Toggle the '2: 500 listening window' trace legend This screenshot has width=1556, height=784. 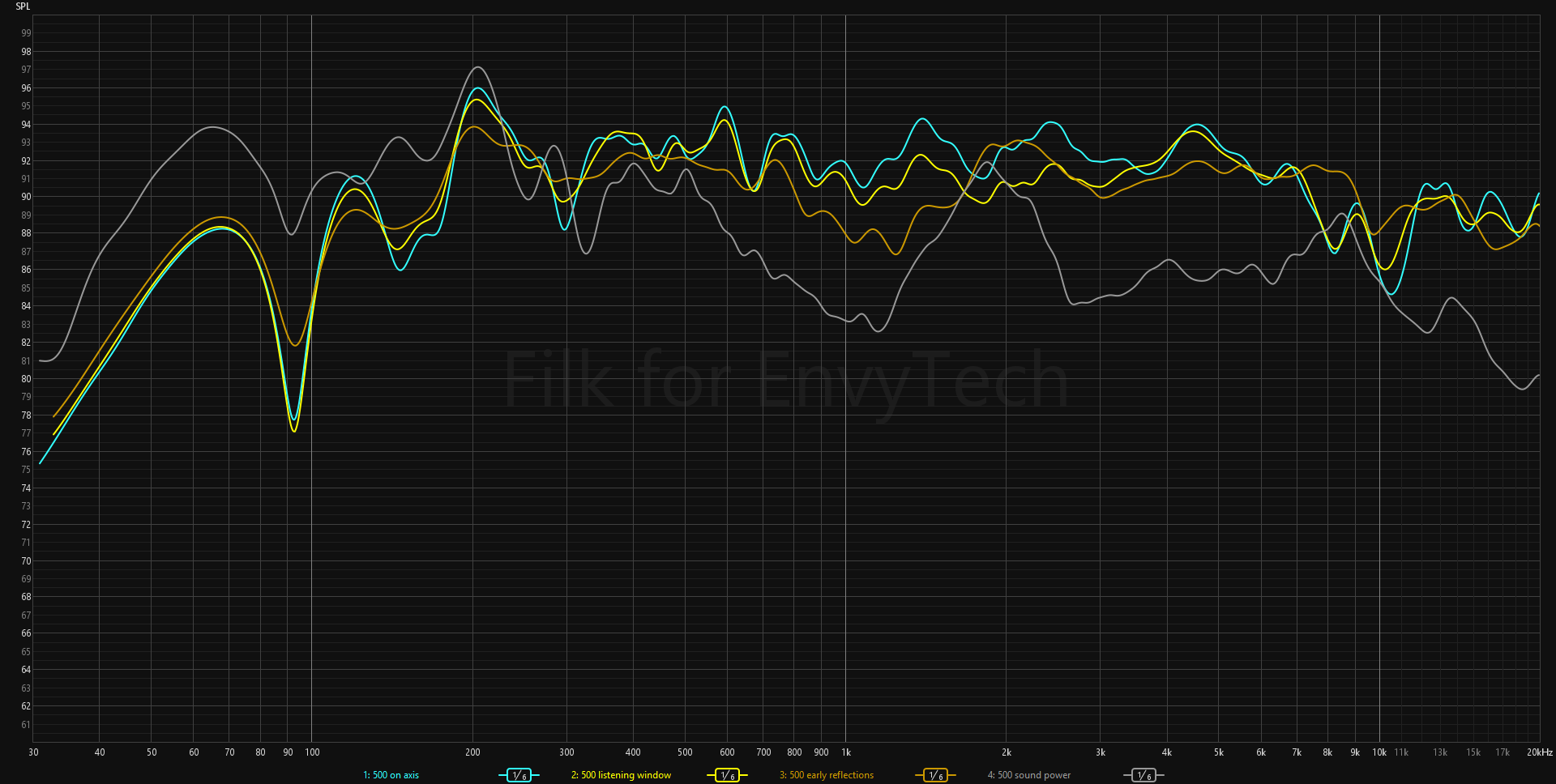click(x=621, y=775)
